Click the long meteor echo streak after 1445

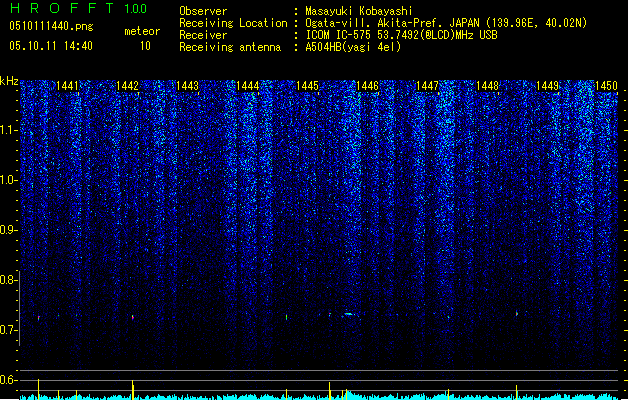click(349, 314)
